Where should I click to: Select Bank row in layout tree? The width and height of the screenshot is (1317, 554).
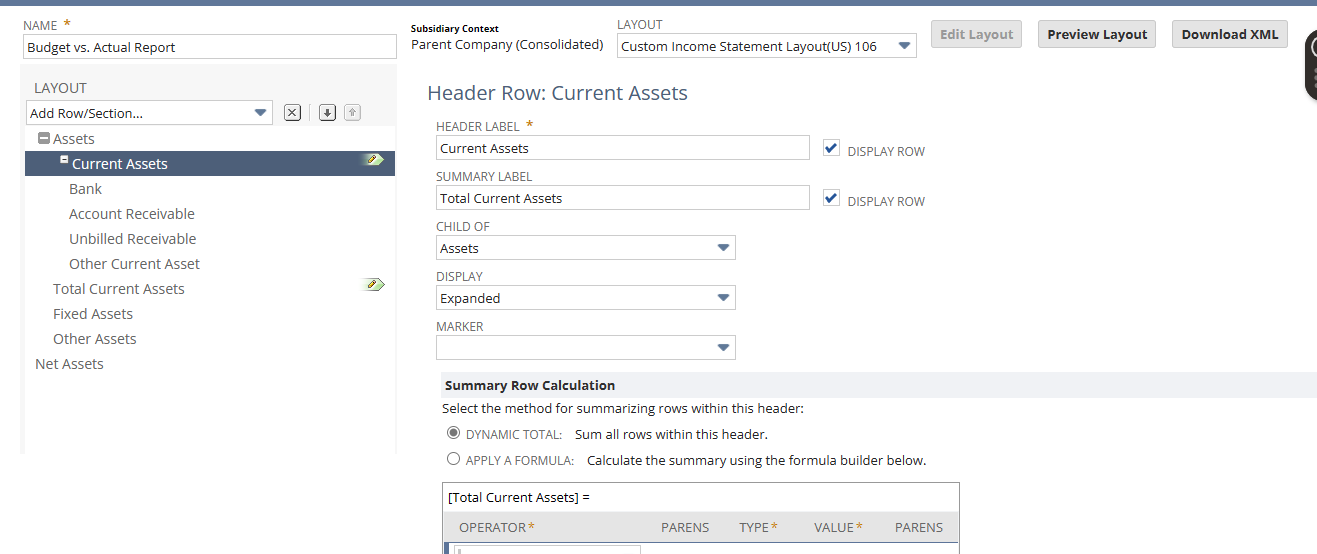(x=86, y=189)
